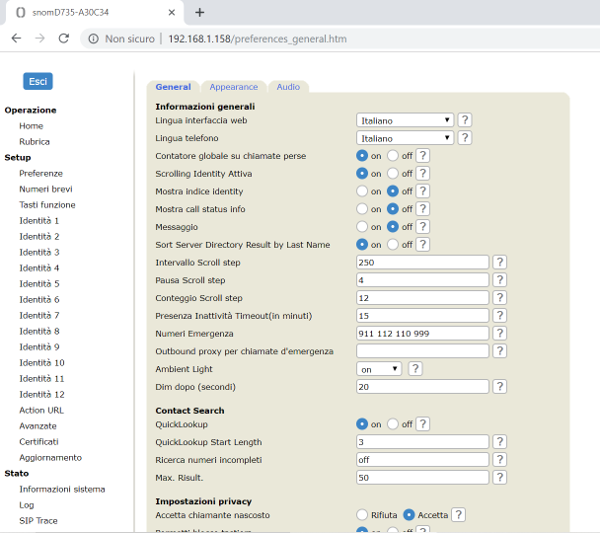
Task: Open help for Mostra indice identity
Action: 423,191
